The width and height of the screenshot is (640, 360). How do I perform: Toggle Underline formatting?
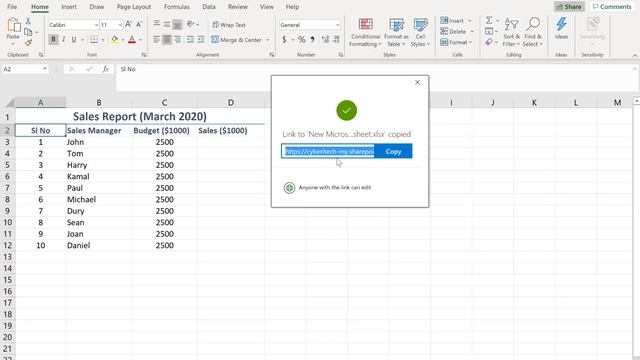(74, 40)
